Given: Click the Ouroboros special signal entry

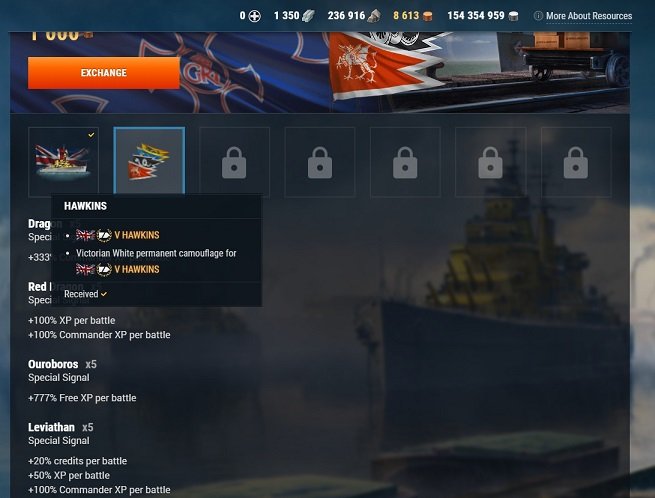Looking at the screenshot, I should coord(82,380).
